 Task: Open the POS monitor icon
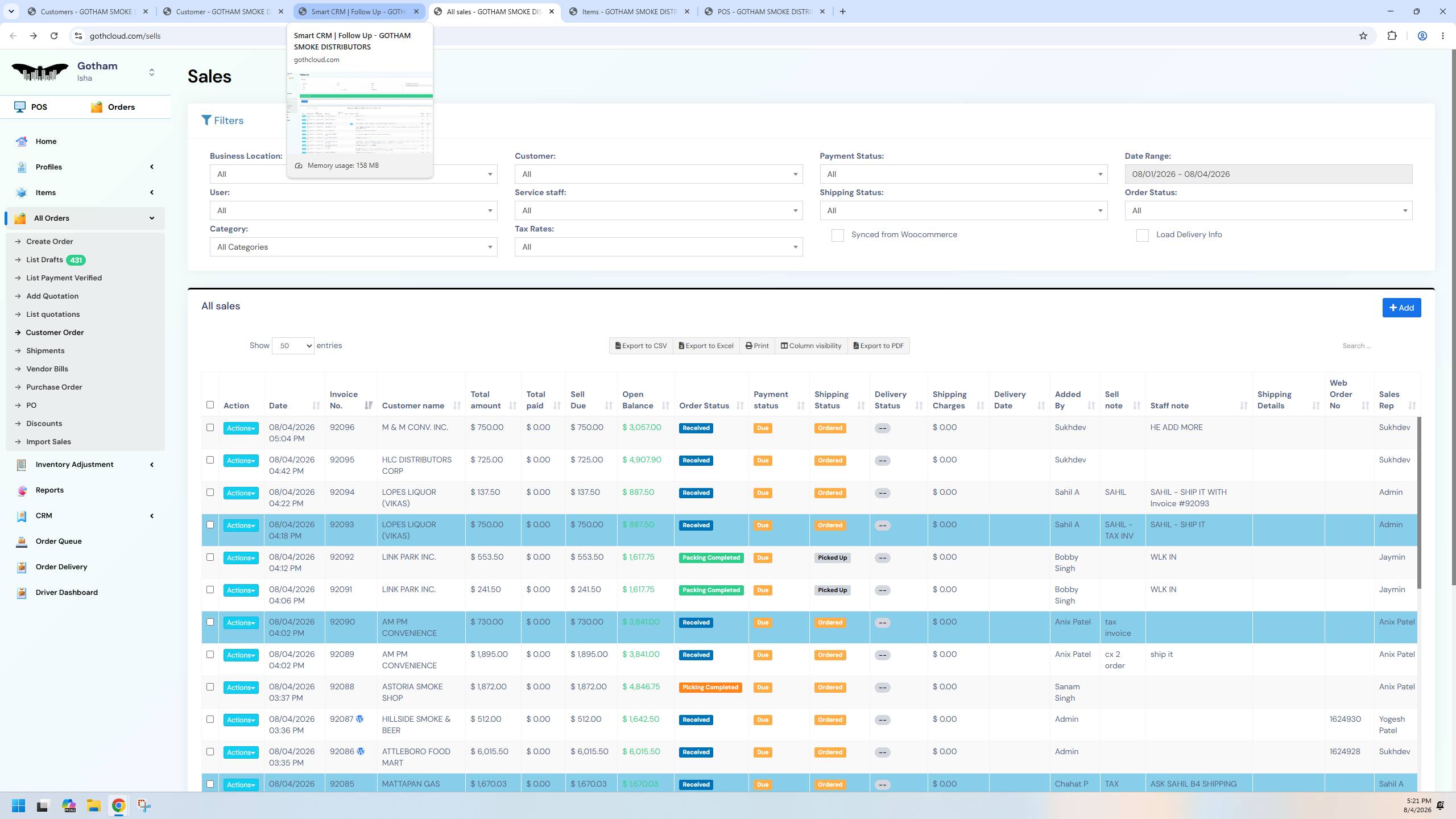pos(20,107)
